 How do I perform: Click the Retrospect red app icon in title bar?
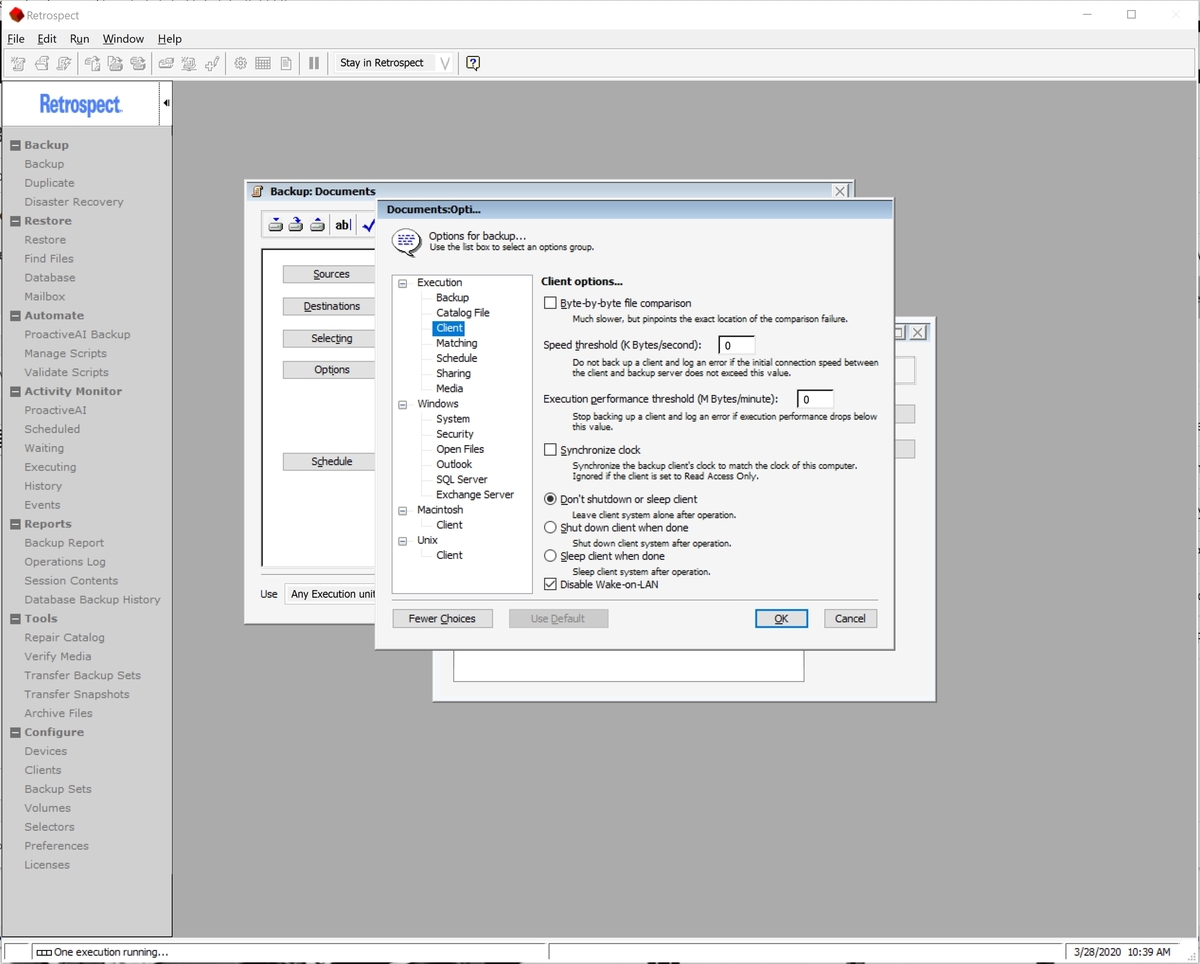[15, 15]
